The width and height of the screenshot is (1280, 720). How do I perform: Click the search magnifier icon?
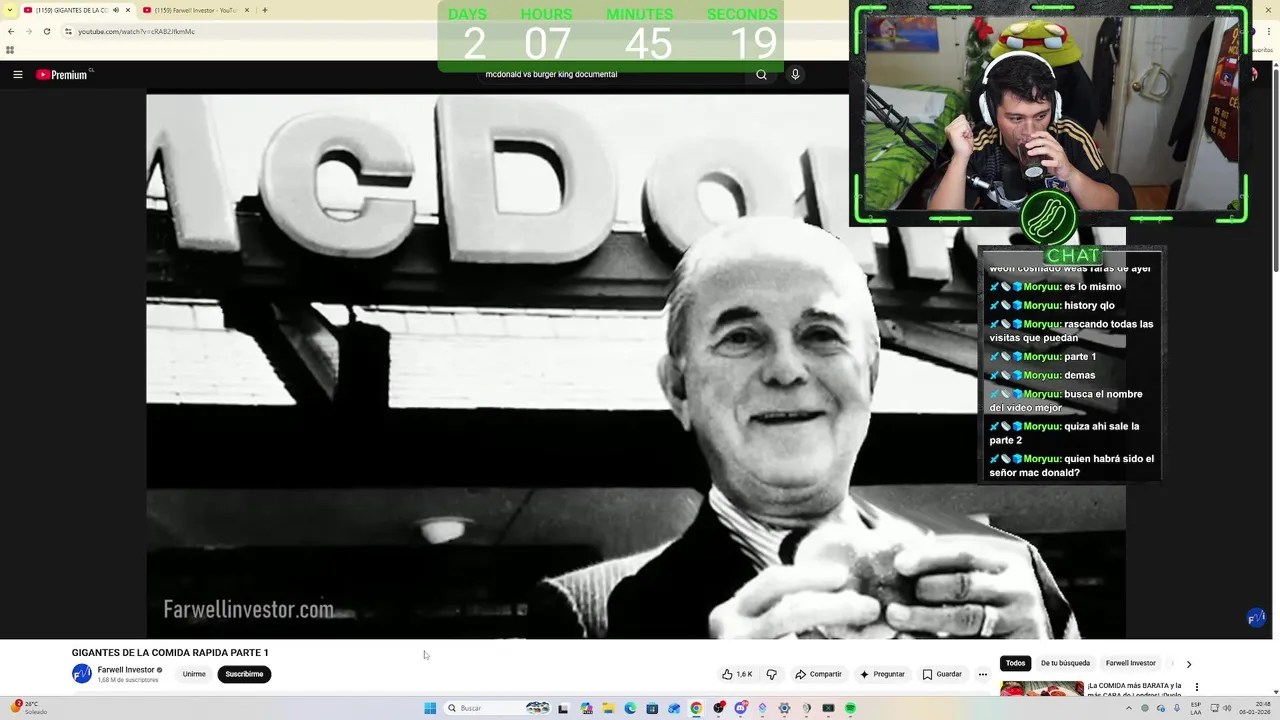761,74
